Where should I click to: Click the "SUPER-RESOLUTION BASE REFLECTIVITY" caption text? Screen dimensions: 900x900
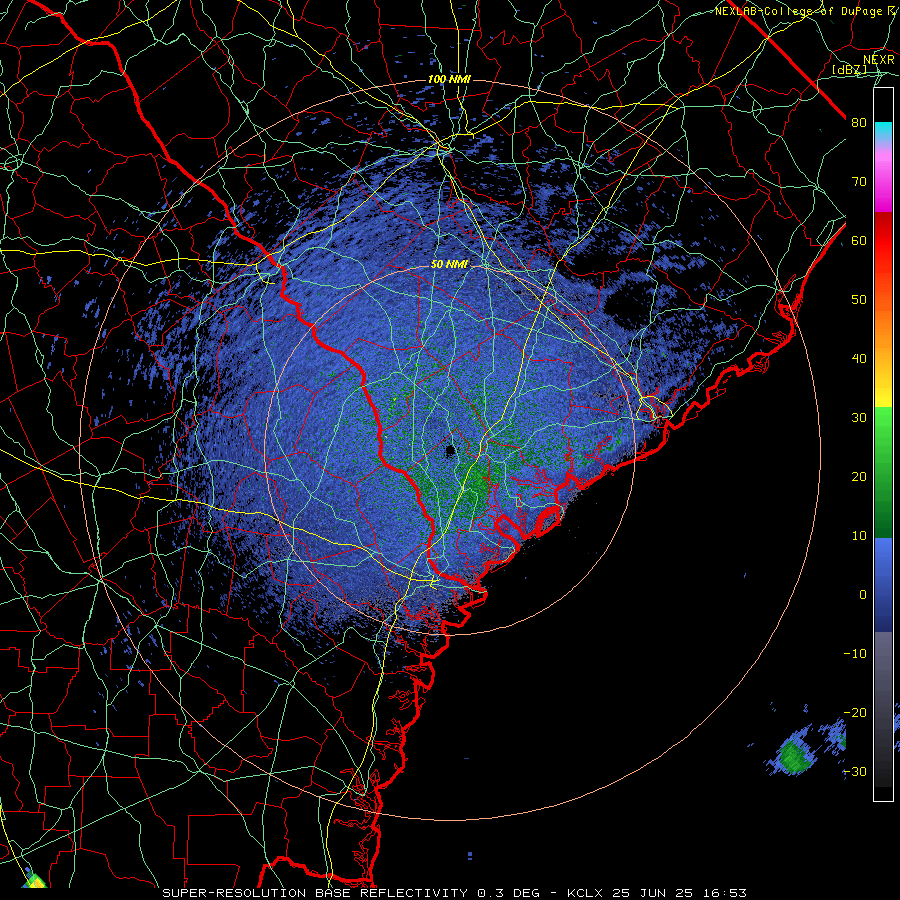(x=315, y=893)
